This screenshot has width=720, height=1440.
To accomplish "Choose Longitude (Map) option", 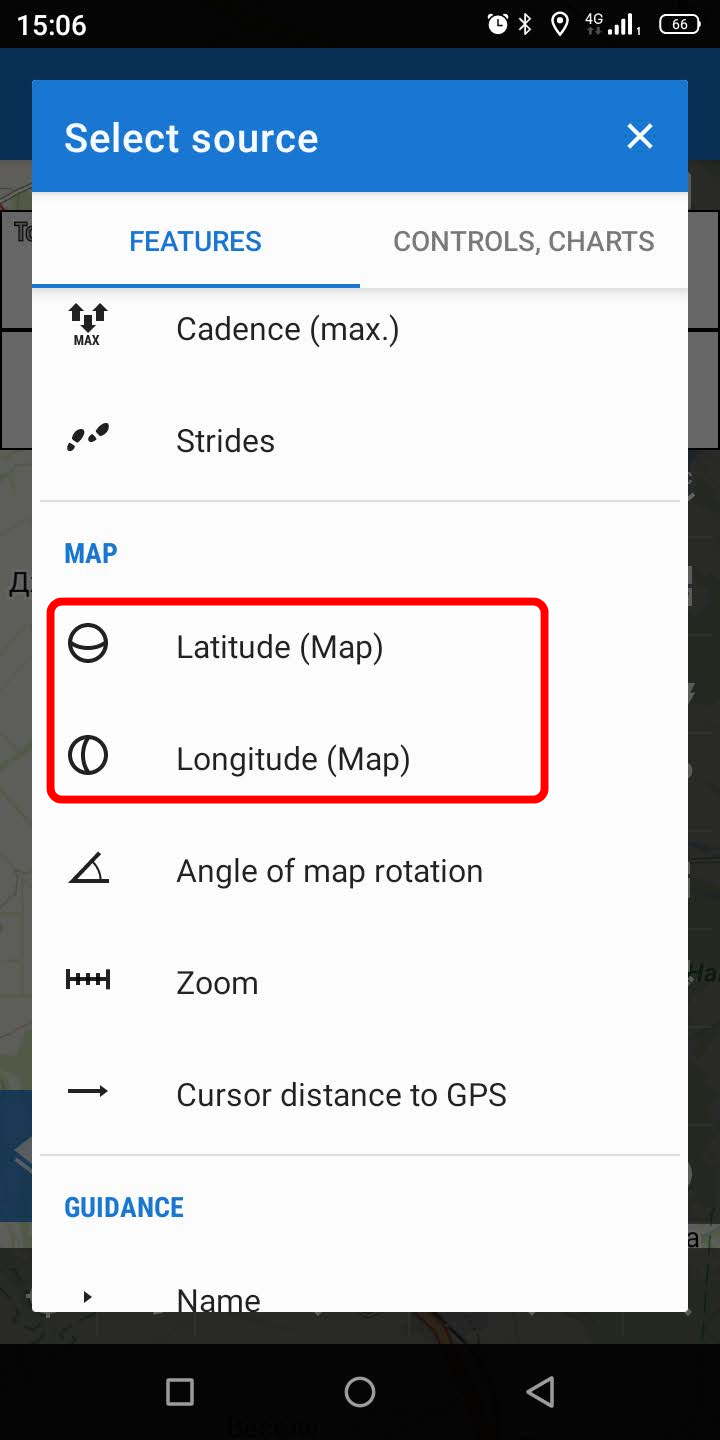I will (x=293, y=759).
